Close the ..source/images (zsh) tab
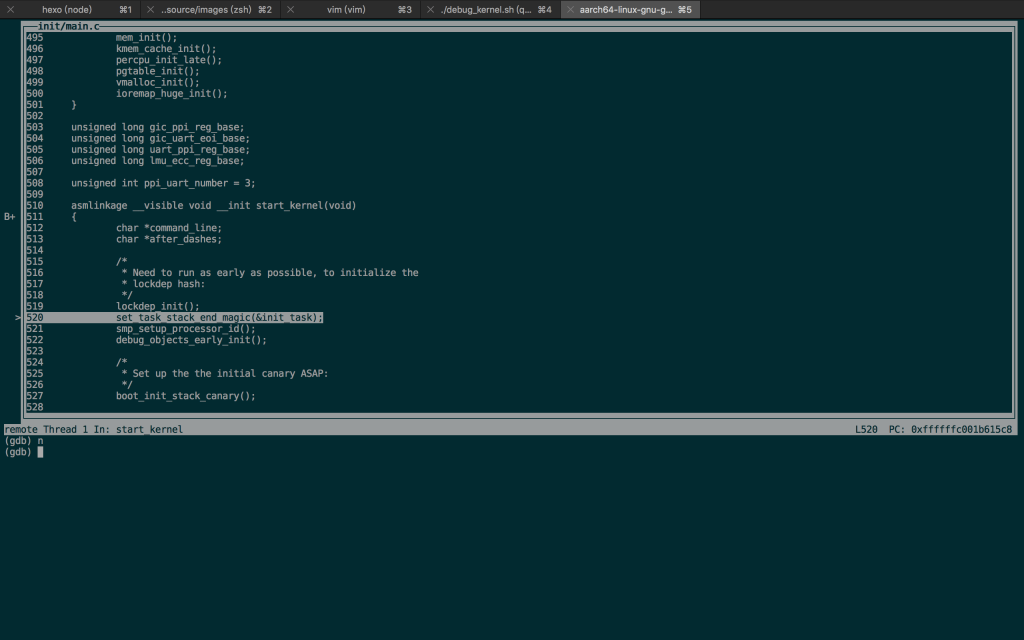This screenshot has width=1024, height=640. click(x=151, y=10)
